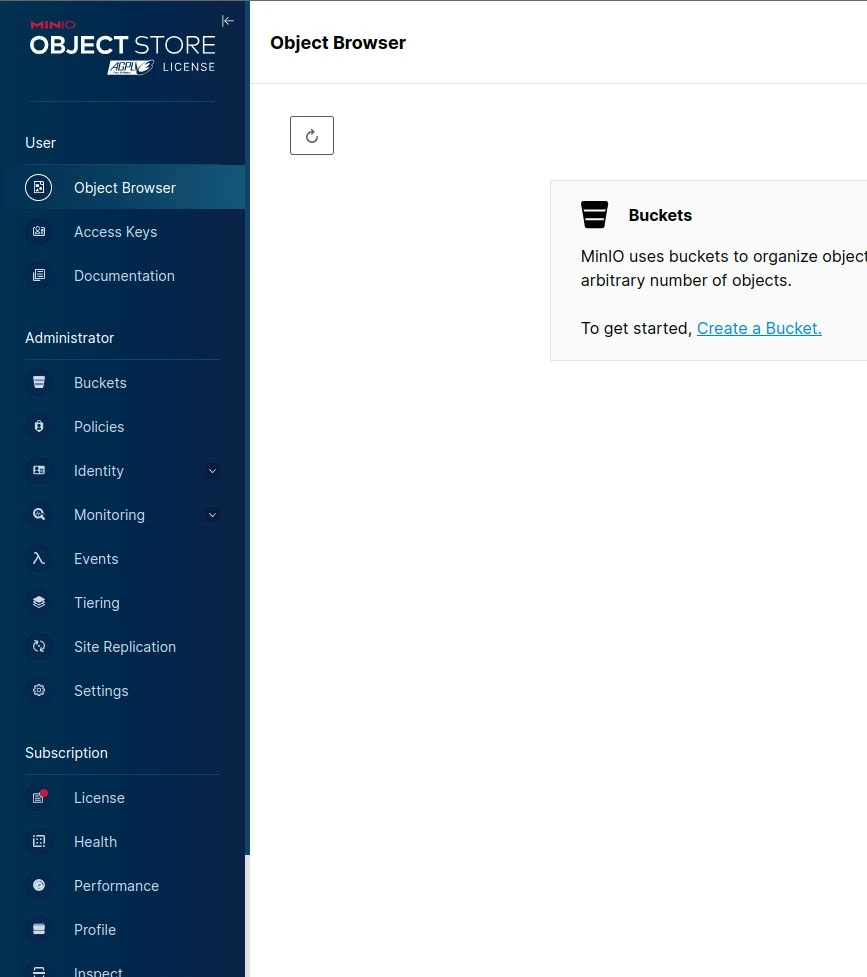This screenshot has width=867, height=977.
Task: Click the Profile icon in sidebar
Action: tap(39, 930)
